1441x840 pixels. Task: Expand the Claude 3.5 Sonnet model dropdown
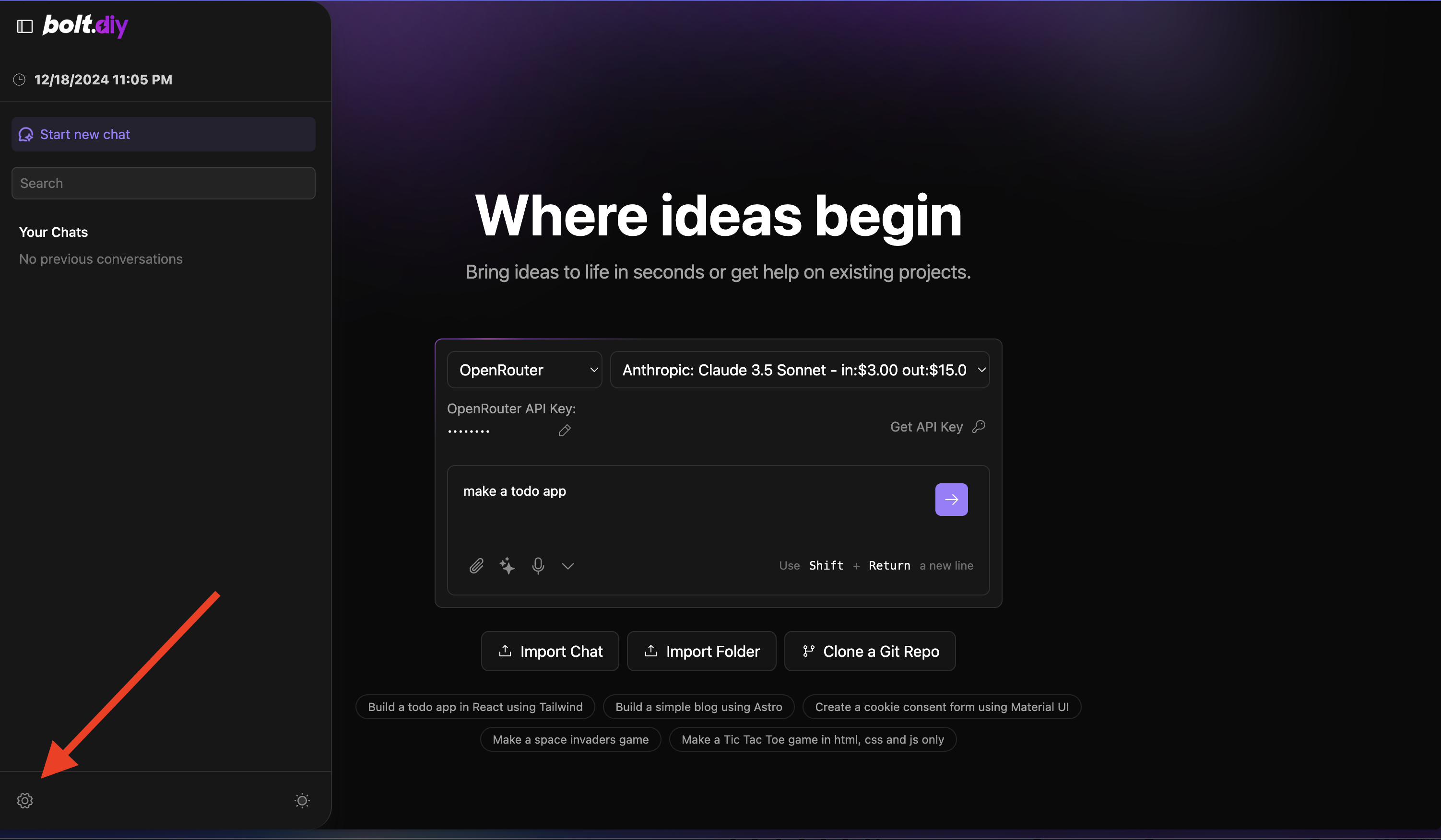800,369
